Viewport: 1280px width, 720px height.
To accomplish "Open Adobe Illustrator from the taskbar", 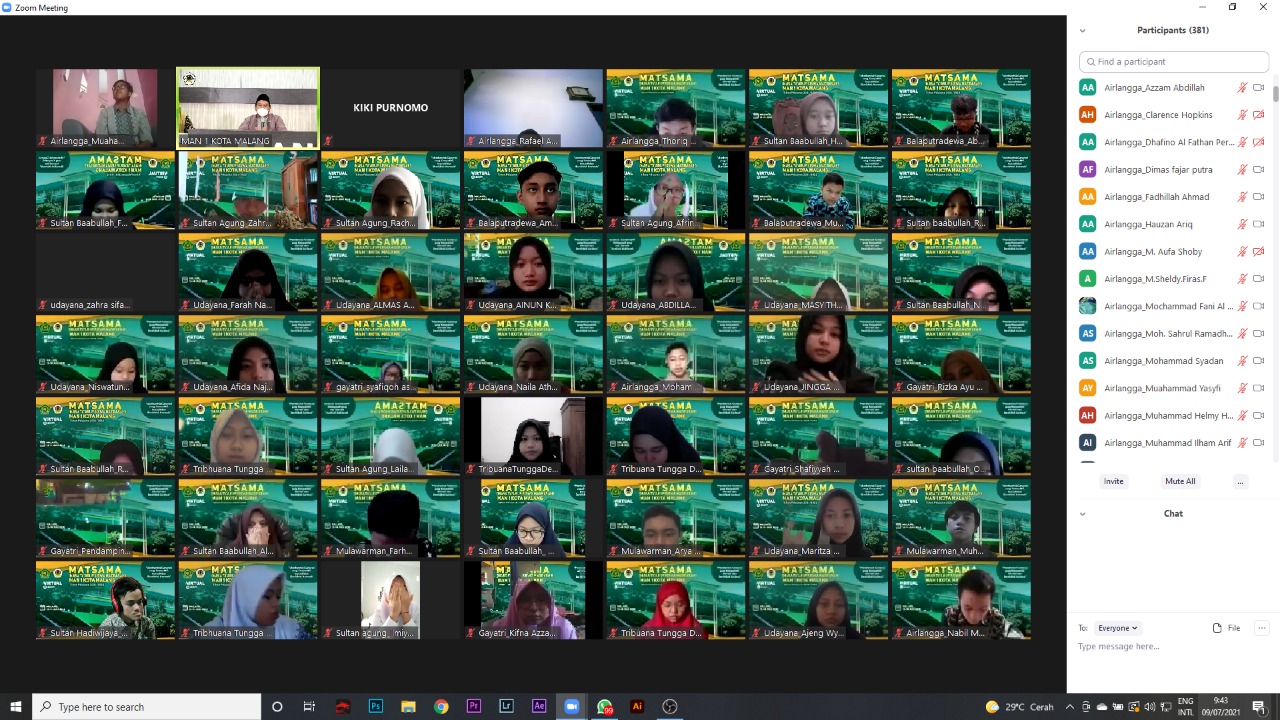I will 637,706.
